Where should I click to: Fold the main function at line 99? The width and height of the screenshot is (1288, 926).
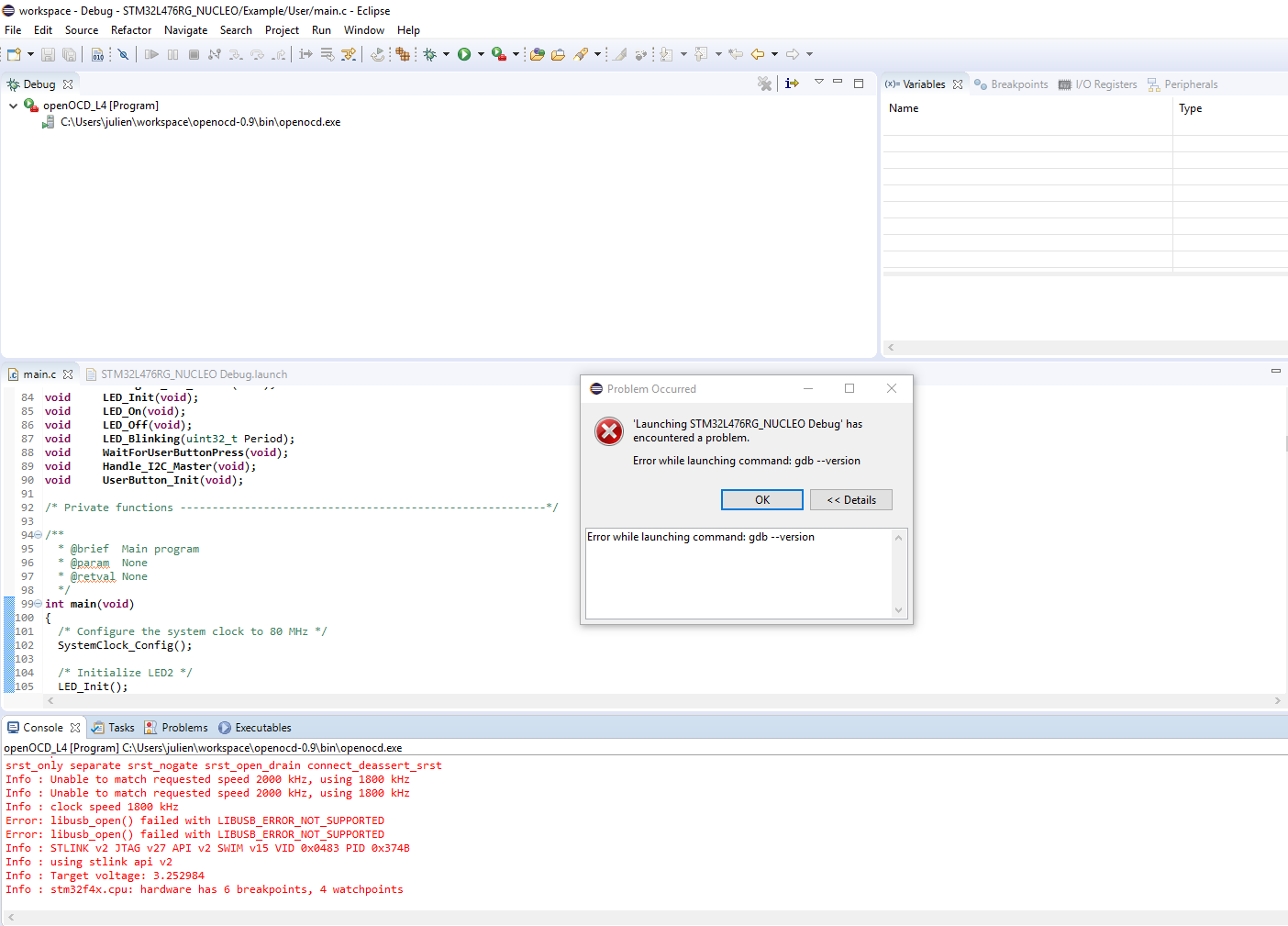pos(38,604)
